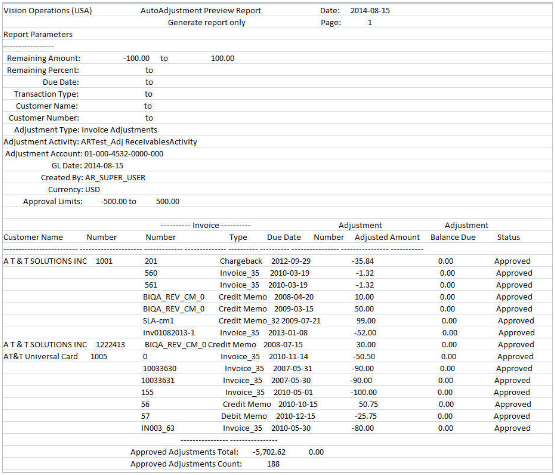Select invoice number 10033631

coord(158,380)
